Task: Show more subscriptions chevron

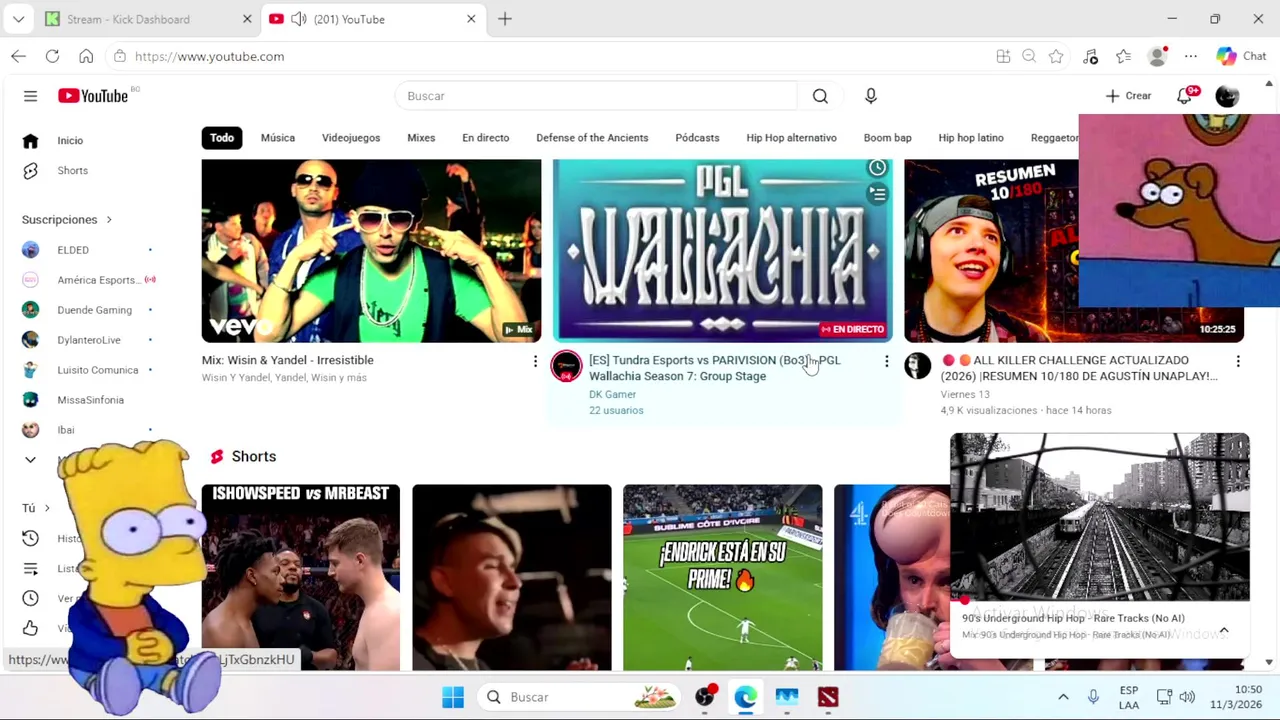Action: click(x=30, y=460)
